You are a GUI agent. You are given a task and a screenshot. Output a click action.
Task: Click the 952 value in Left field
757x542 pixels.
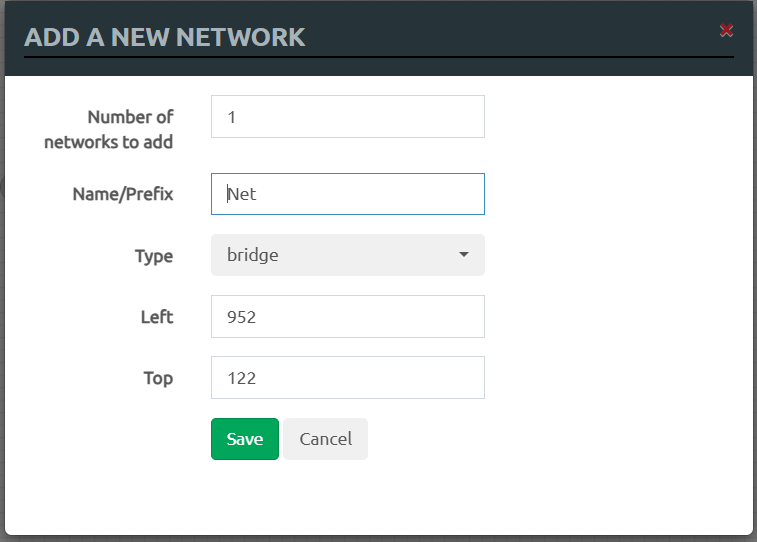click(241, 317)
